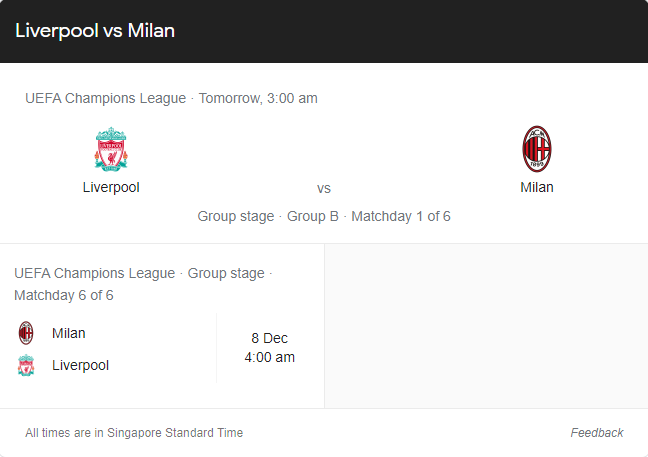Viewport: 648px width, 457px height.
Task: Click the small Milan crest in fixture list
Action: [x=26, y=333]
